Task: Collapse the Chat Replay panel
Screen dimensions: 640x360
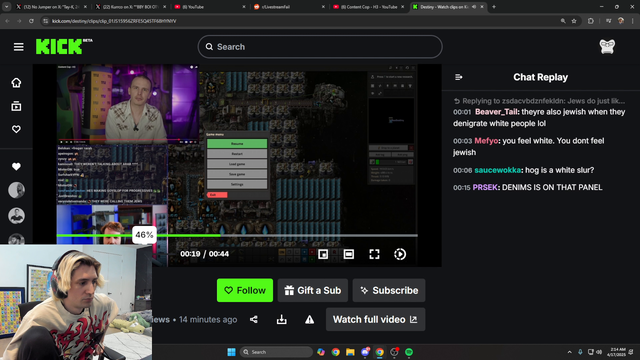Action: pyautogui.click(x=458, y=77)
